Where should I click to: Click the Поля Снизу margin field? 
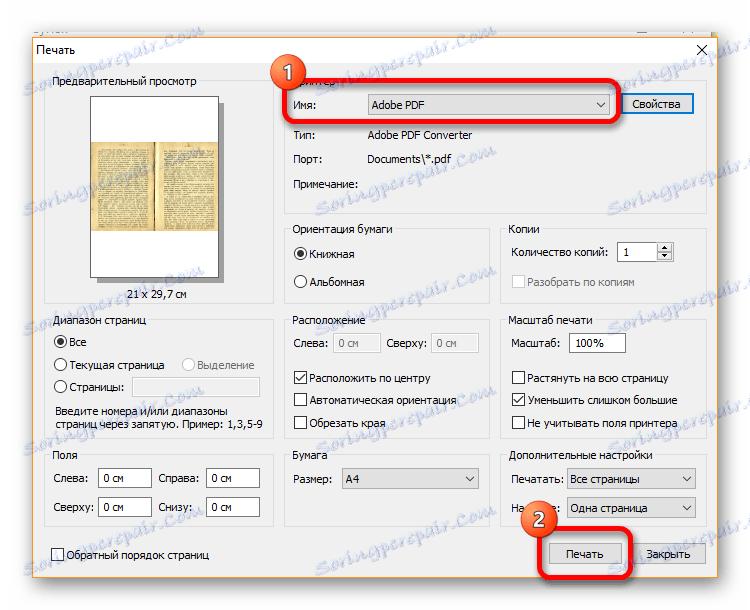(233, 507)
